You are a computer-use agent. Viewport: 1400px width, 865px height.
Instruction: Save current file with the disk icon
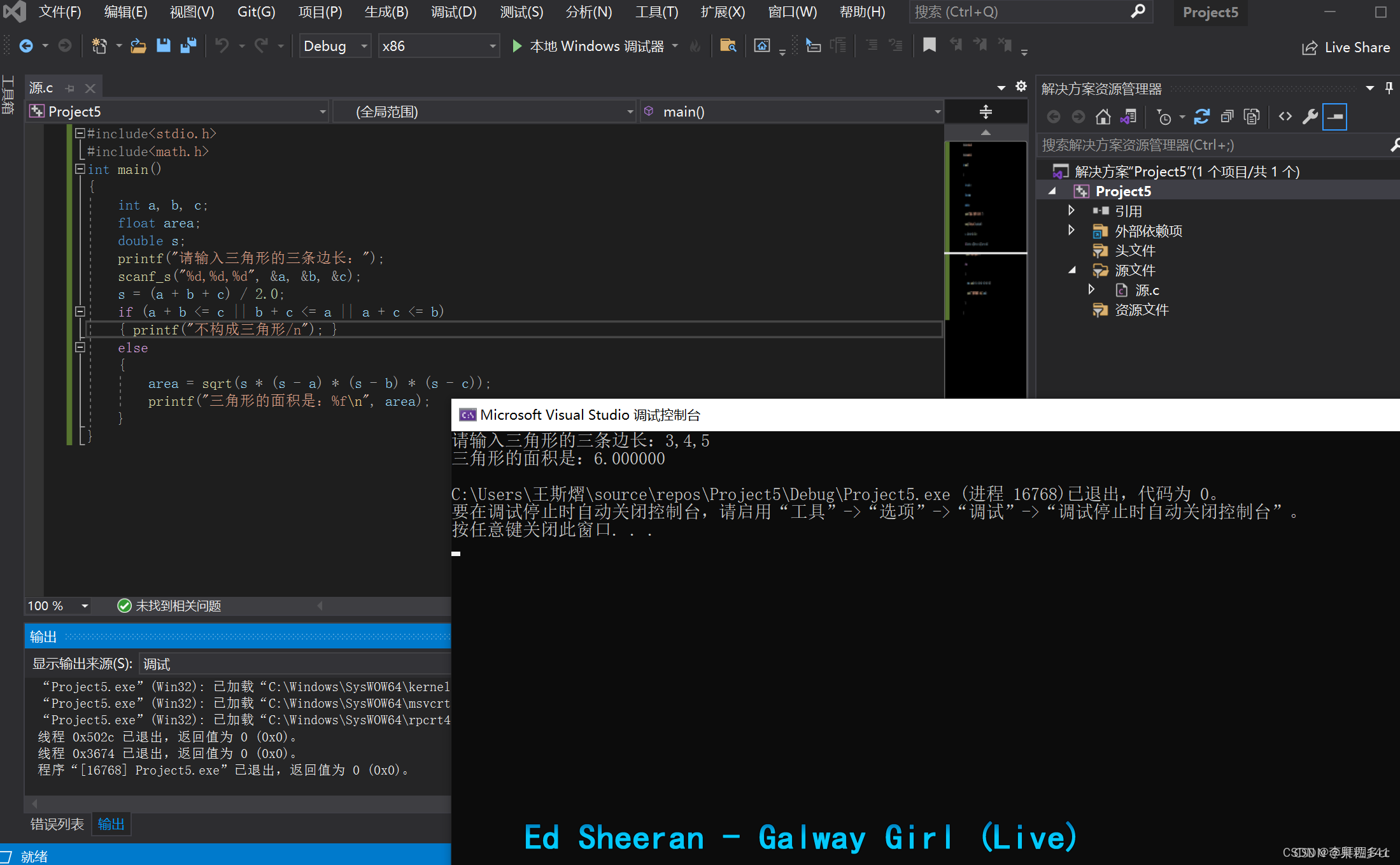(164, 46)
